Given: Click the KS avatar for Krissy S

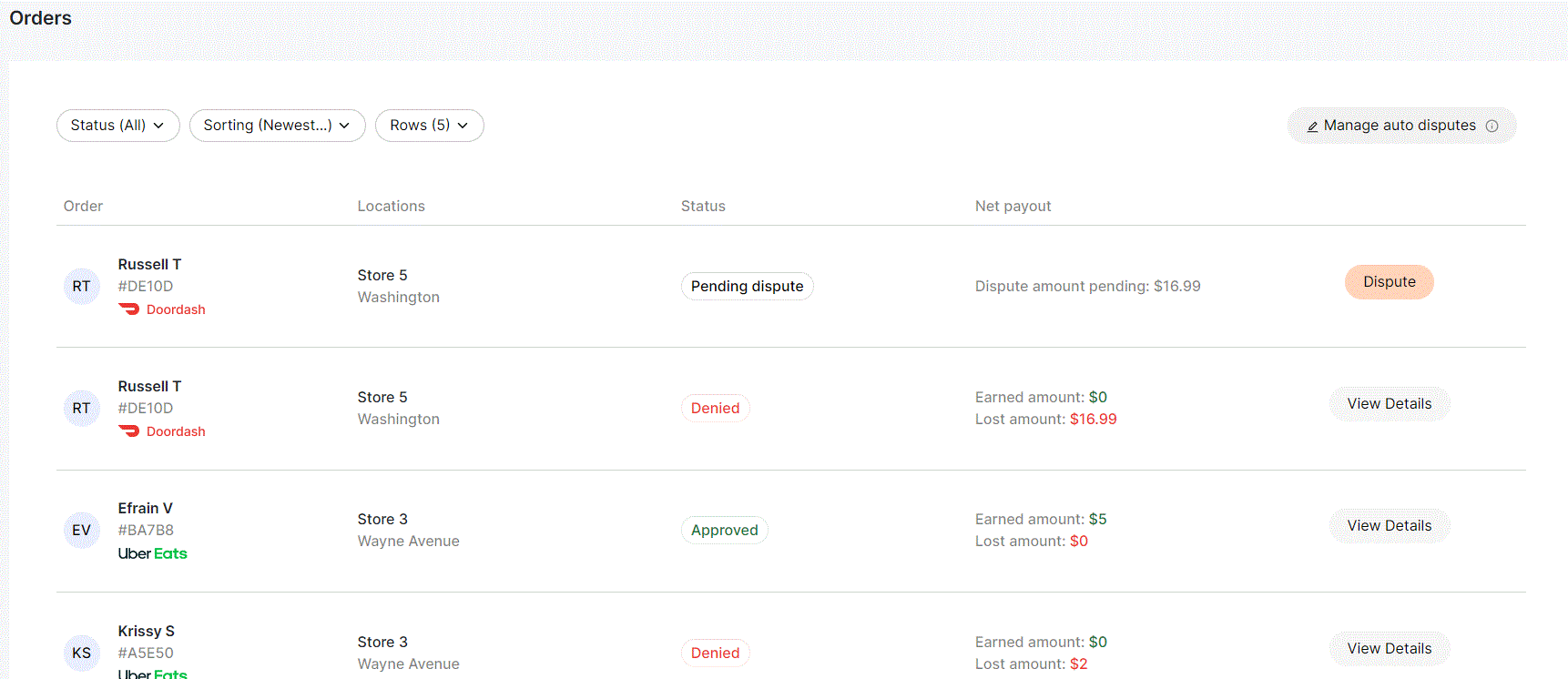Looking at the screenshot, I should pyautogui.click(x=81, y=653).
